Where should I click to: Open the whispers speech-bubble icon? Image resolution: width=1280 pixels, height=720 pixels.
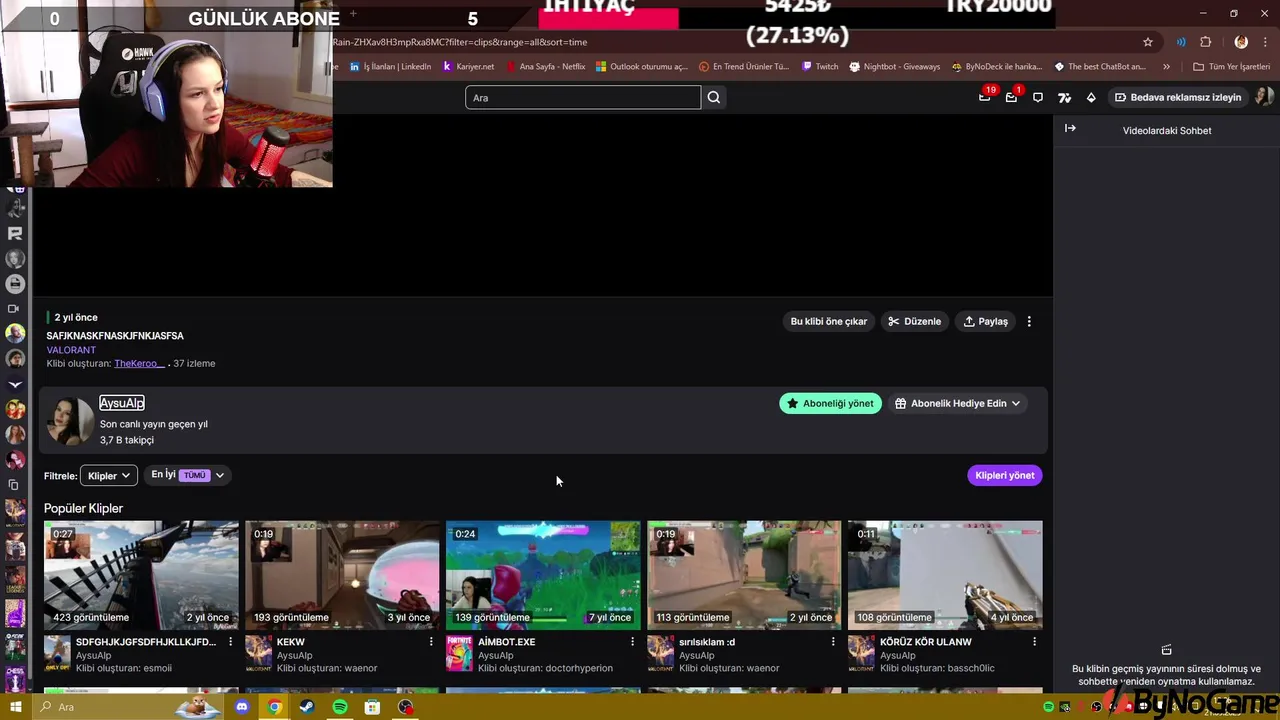point(1038,97)
